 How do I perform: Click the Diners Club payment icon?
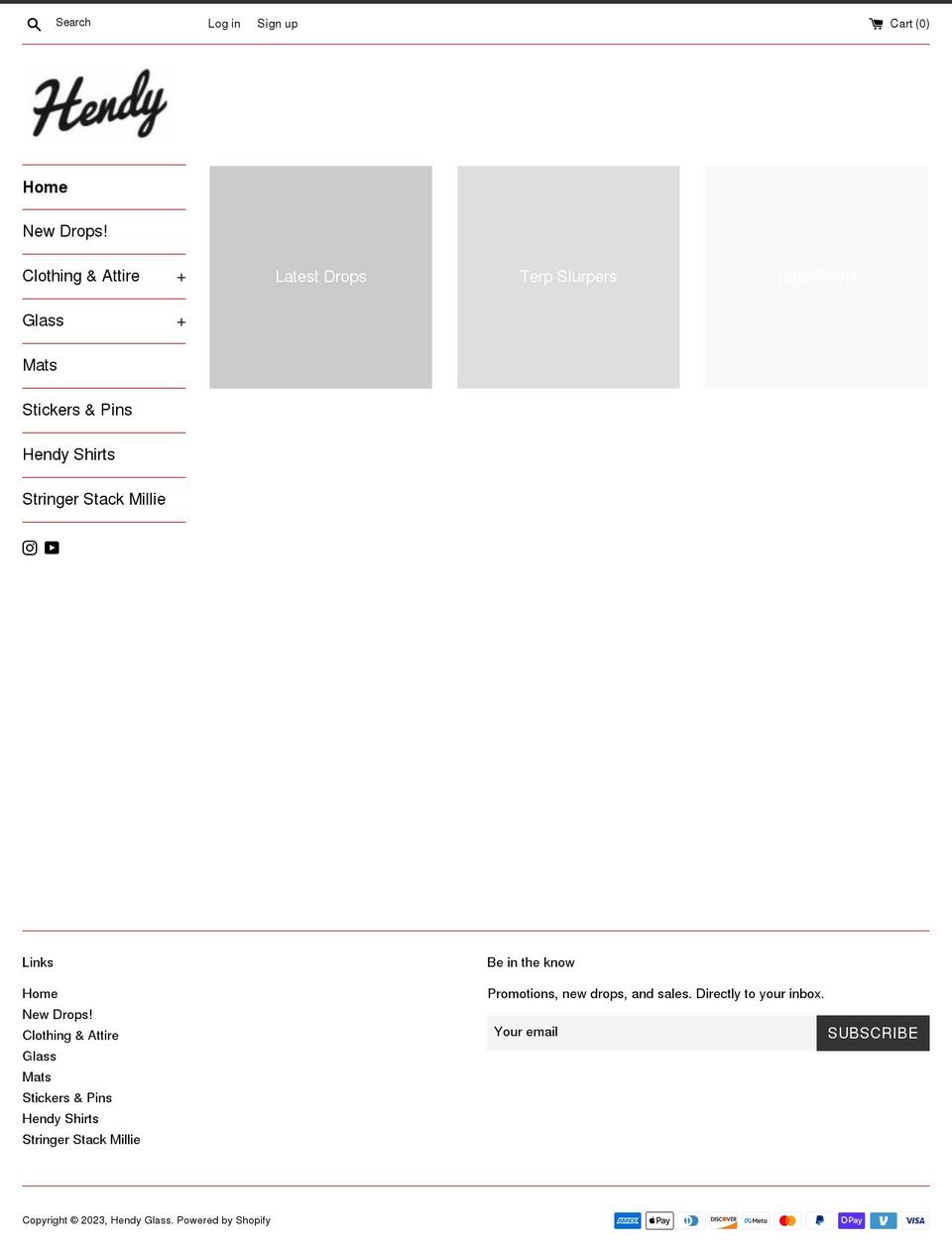[x=691, y=1220]
